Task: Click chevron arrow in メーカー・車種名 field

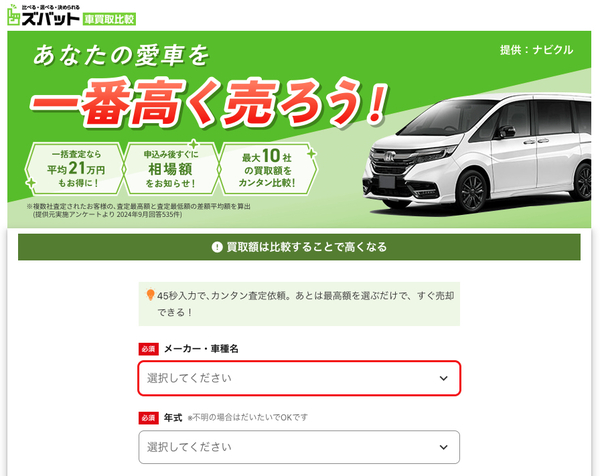Action: [x=443, y=378]
